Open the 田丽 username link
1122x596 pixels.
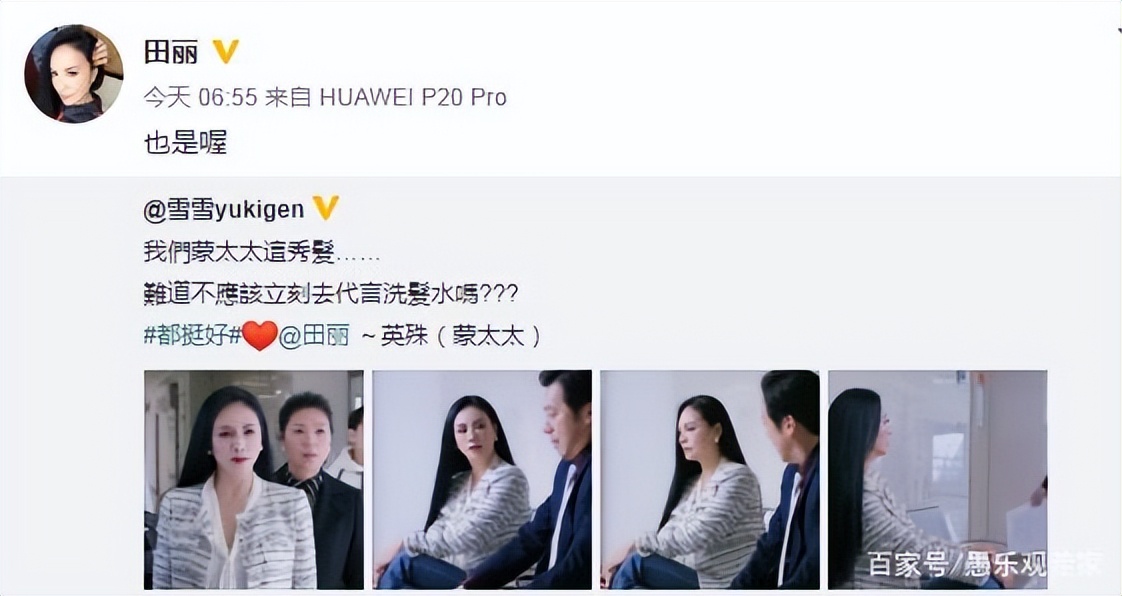point(171,52)
